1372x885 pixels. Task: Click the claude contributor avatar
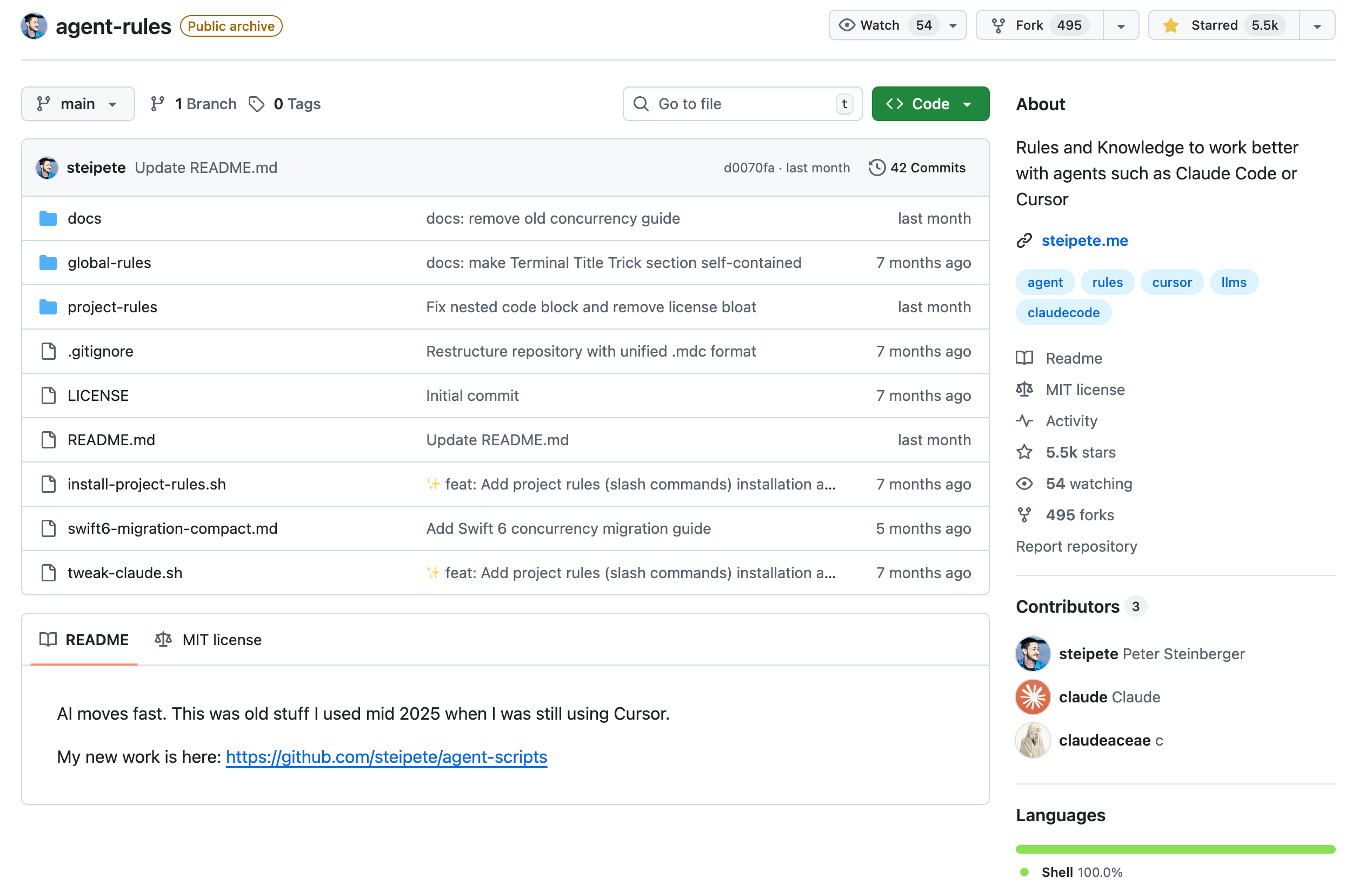(1032, 697)
